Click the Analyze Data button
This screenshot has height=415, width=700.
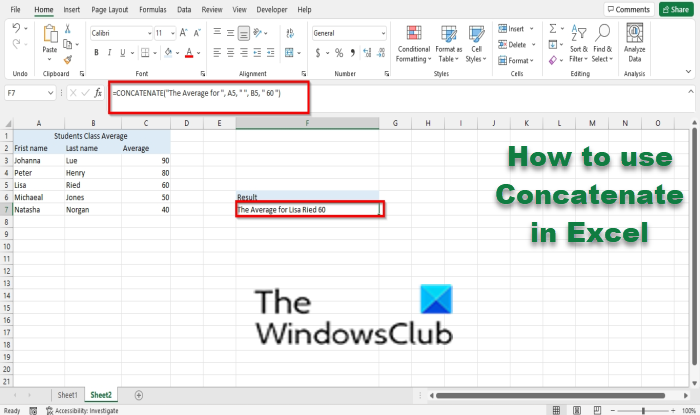click(x=634, y=43)
